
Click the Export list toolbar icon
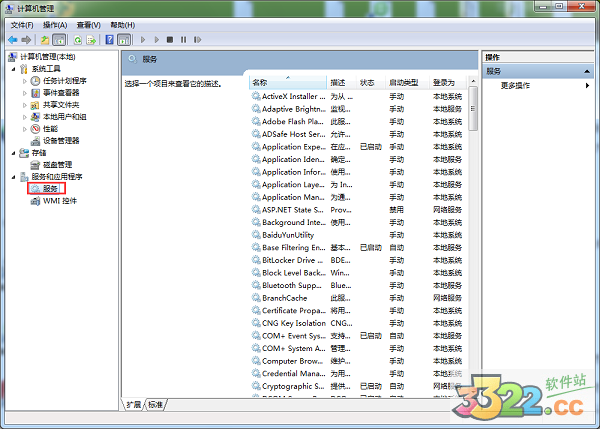point(91,39)
